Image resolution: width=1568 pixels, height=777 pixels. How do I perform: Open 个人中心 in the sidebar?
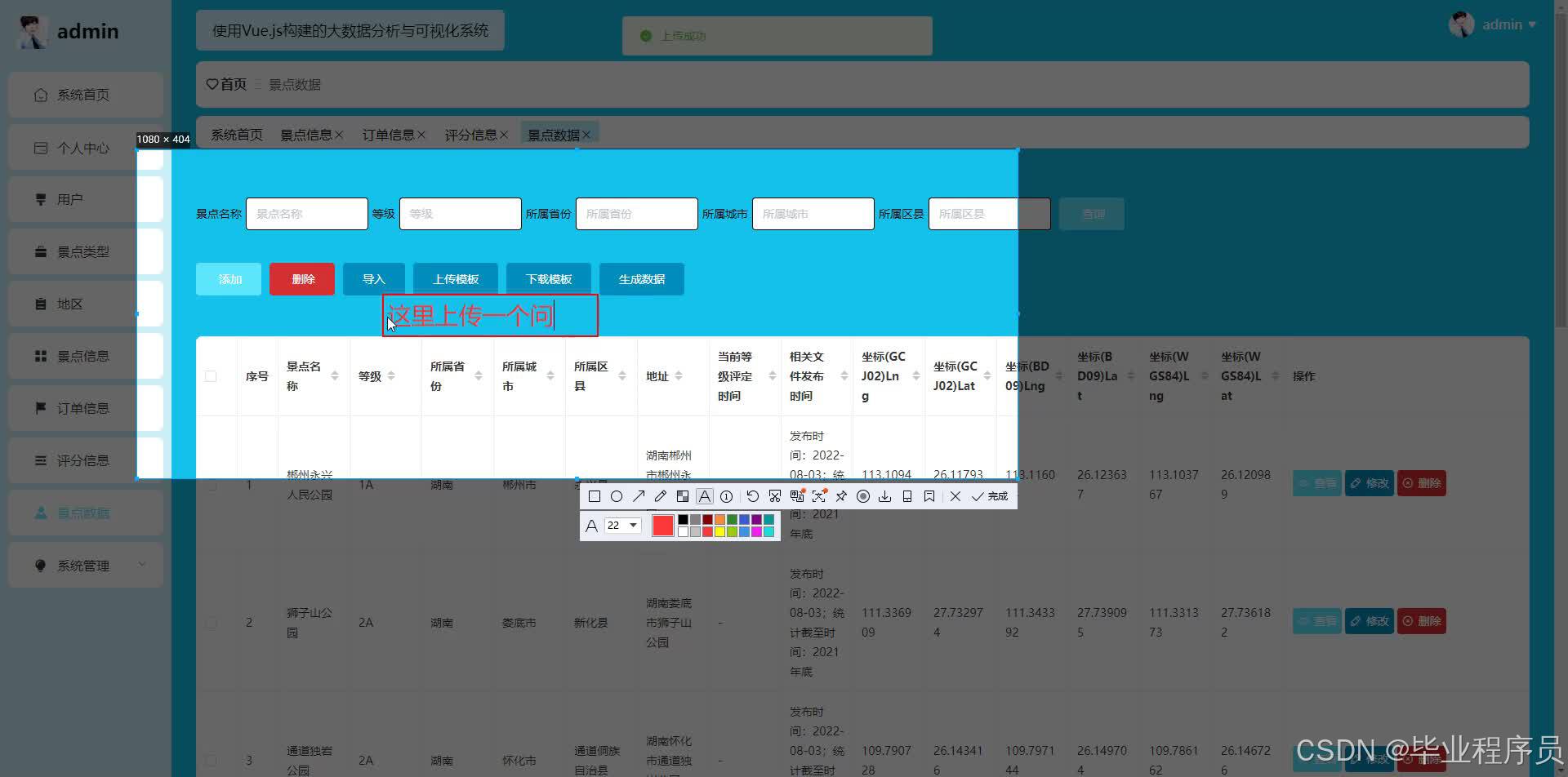click(x=86, y=148)
